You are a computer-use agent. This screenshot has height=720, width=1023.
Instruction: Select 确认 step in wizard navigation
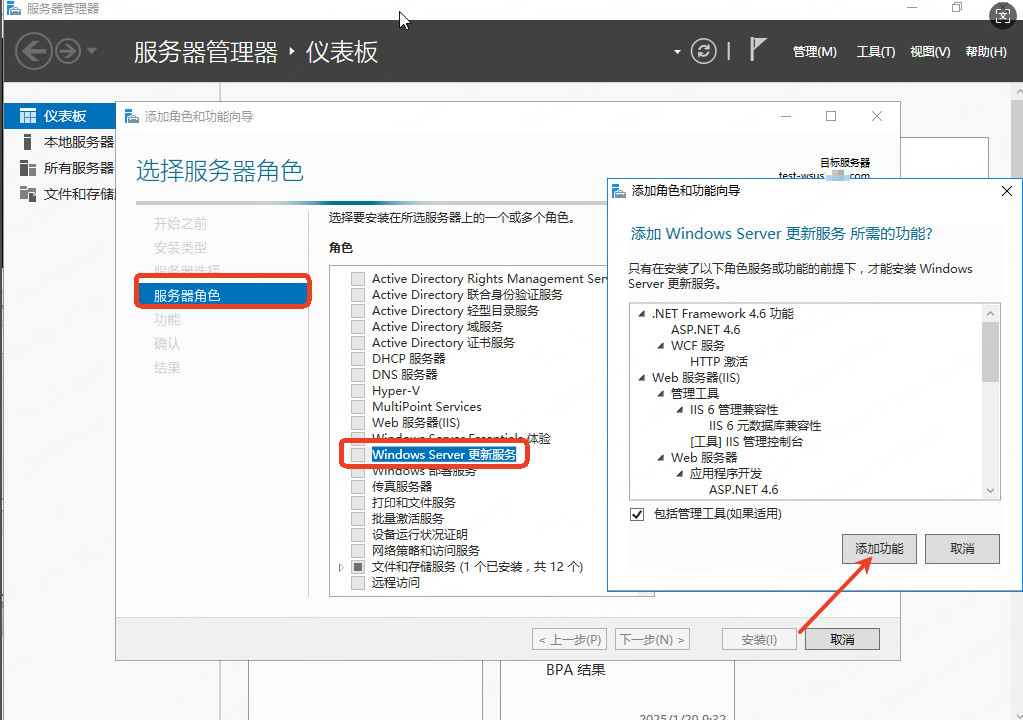point(167,344)
